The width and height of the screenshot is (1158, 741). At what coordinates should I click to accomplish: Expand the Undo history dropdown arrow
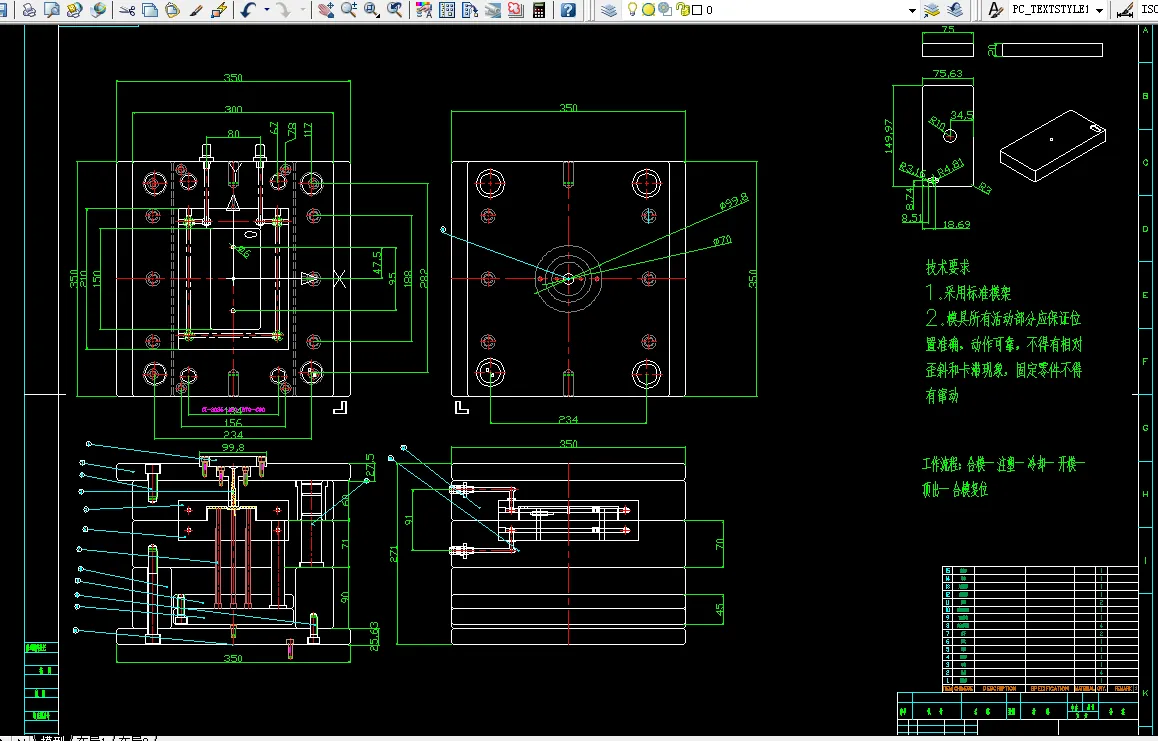pos(266,10)
